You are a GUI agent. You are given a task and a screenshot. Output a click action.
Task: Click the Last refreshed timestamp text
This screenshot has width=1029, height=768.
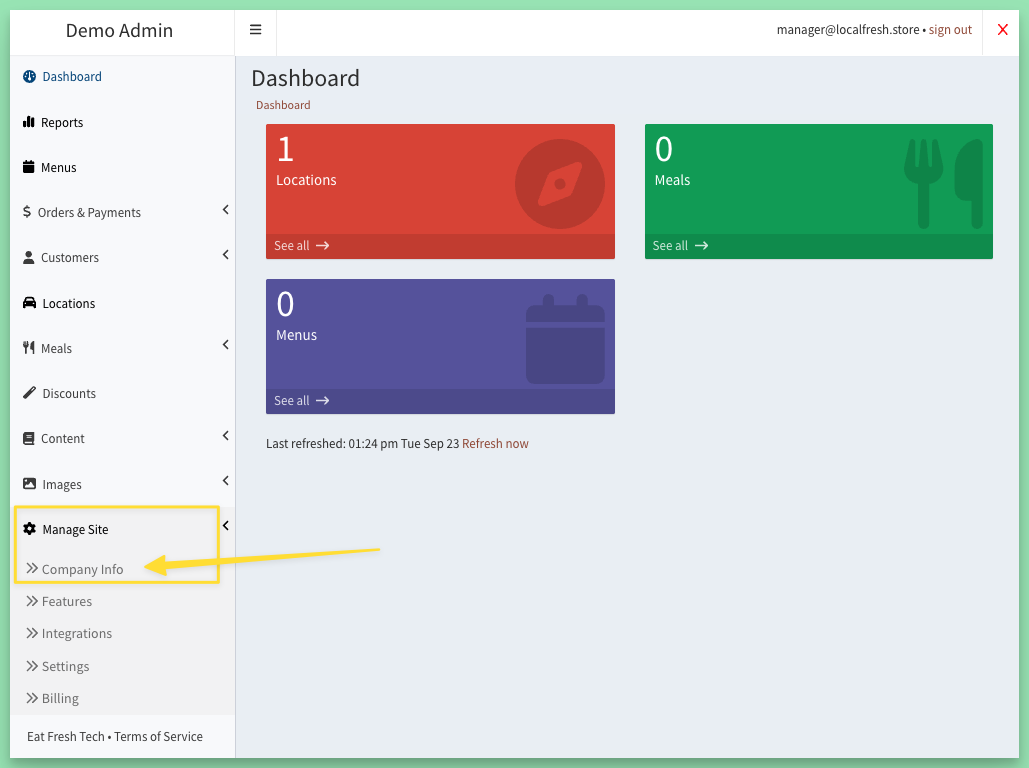(362, 444)
